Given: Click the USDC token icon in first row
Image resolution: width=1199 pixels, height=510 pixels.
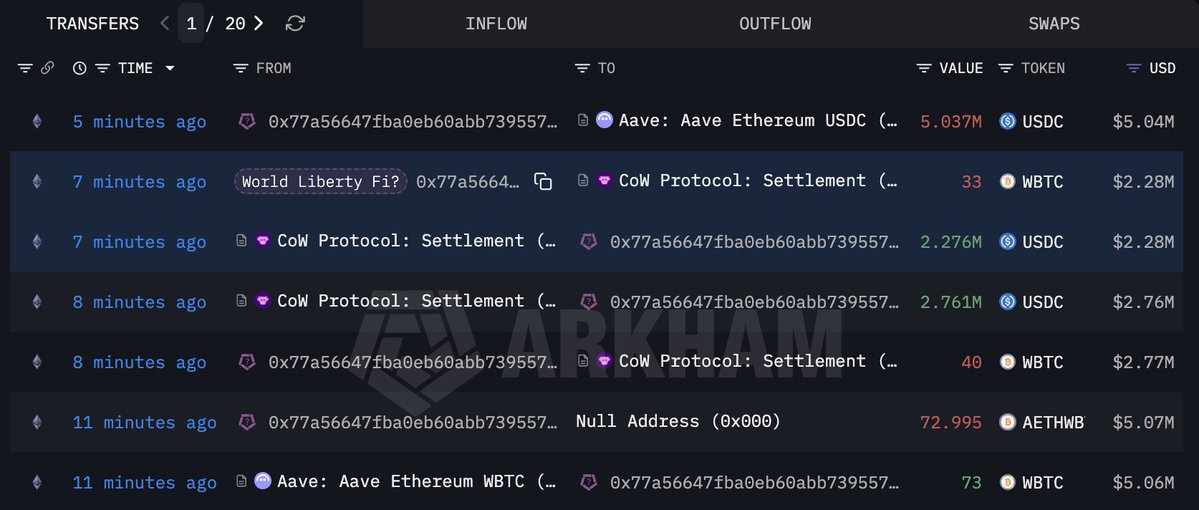Looking at the screenshot, I should click(1007, 122).
